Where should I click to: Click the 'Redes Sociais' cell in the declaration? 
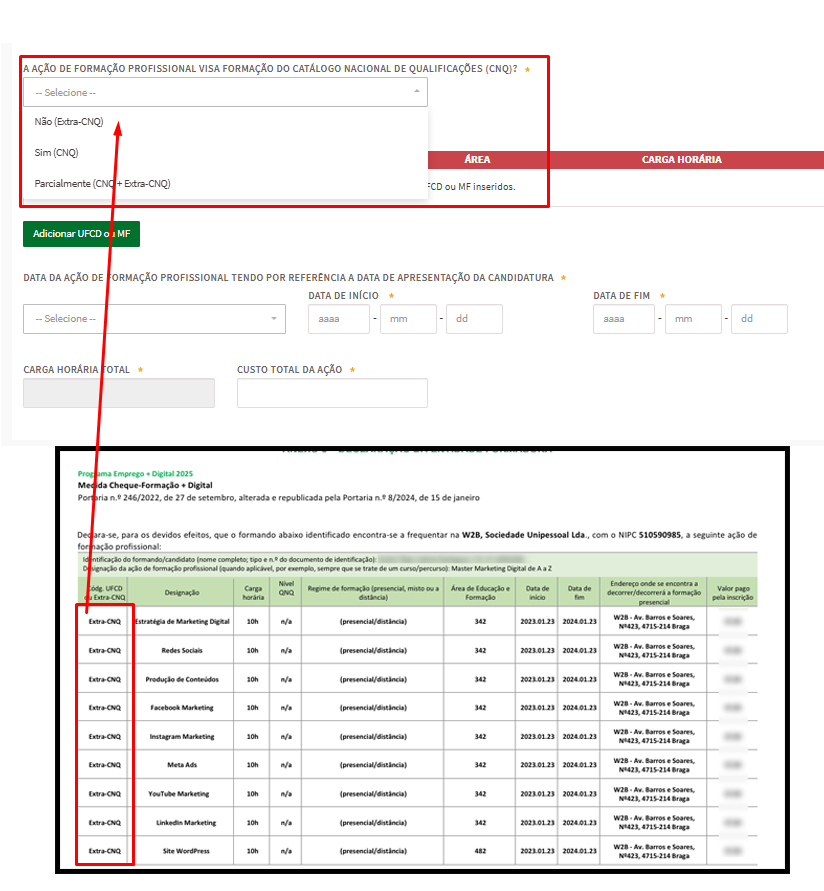coord(182,650)
